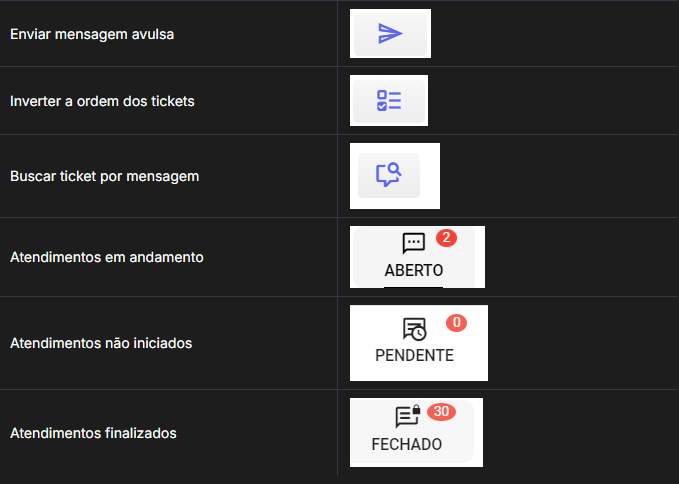Click the red badge showing 0
Screen dimensions: 679x484
[456, 323]
